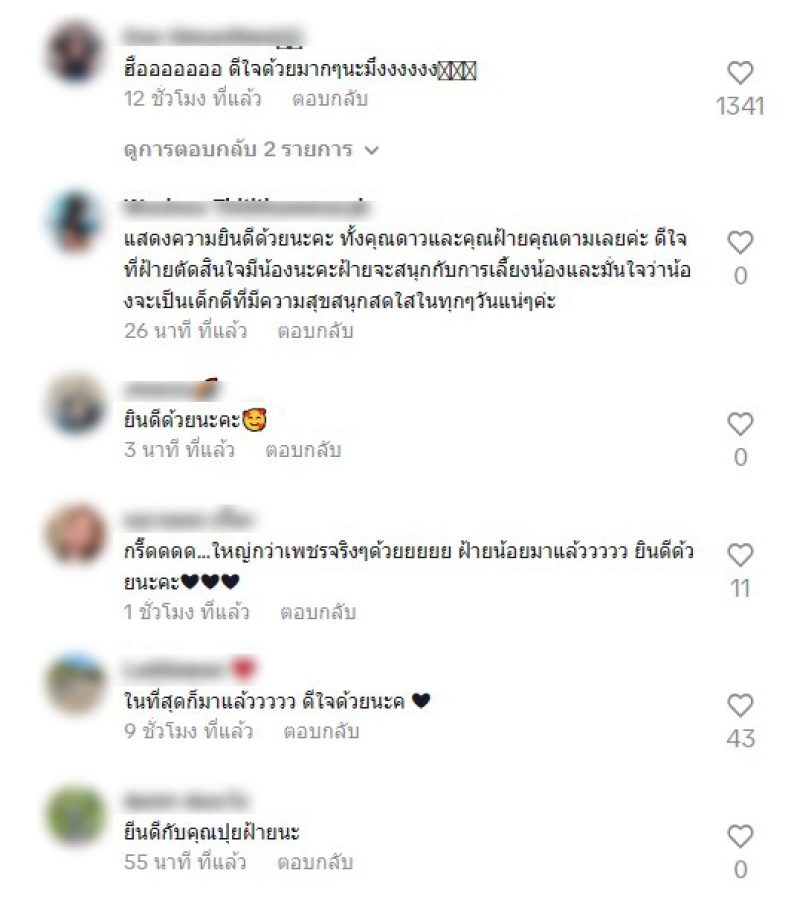Like the comment with 11 likes
The image size is (800, 905).
tap(740, 555)
